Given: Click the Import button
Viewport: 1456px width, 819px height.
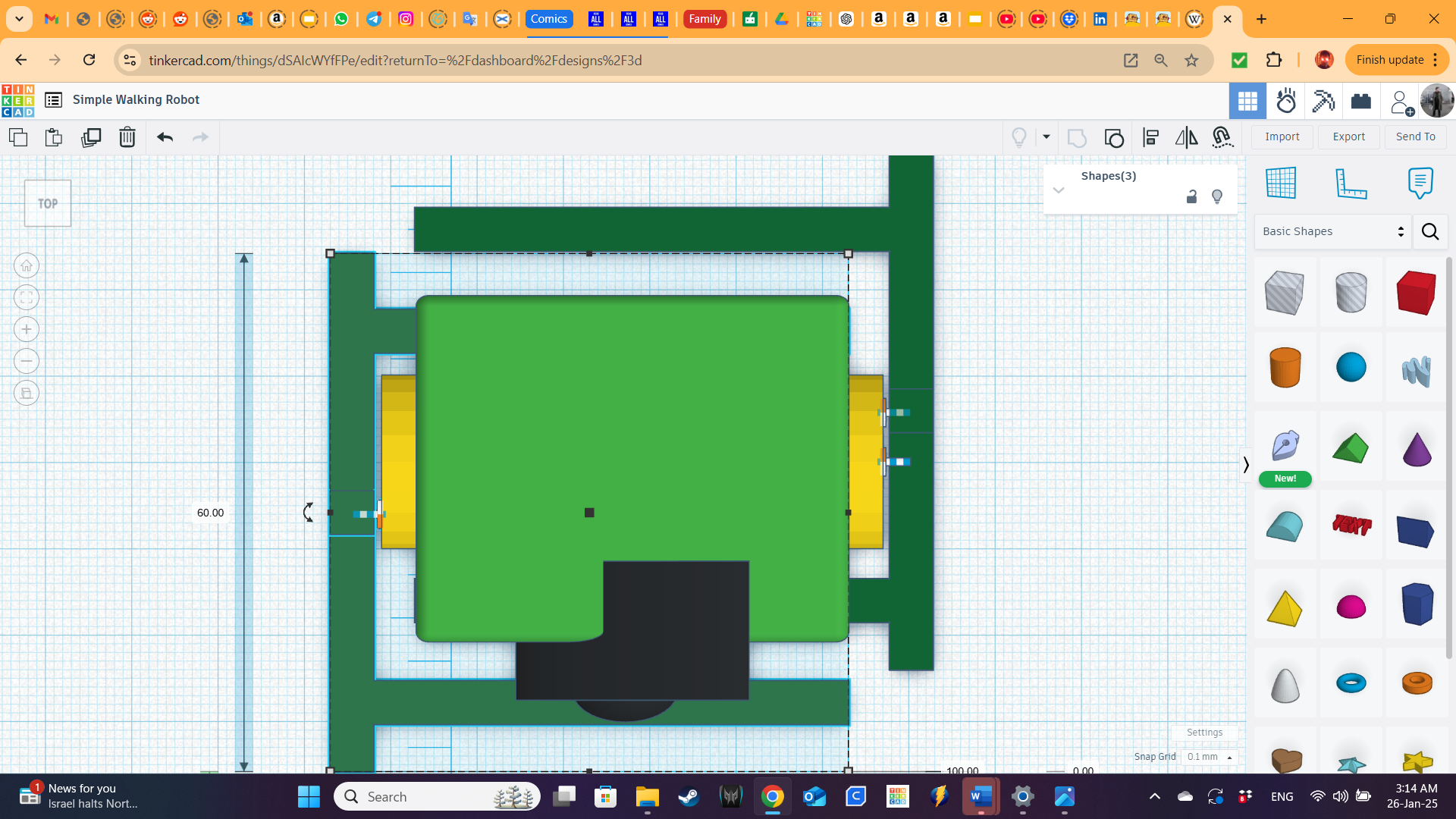Looking at the screenshot, I should (x=1282, y=136).
